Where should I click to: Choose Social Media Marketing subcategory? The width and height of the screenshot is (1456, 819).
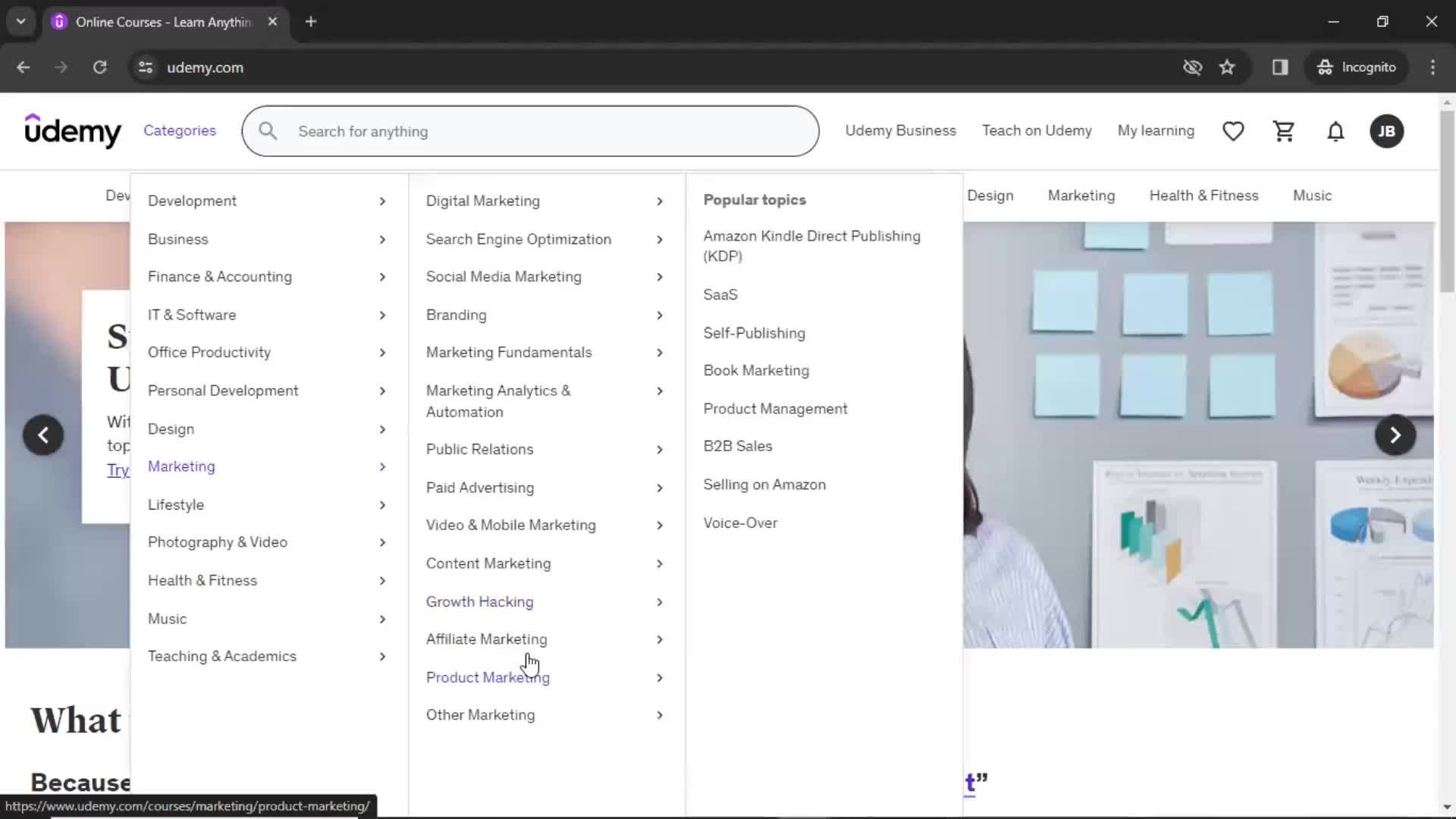504,277
